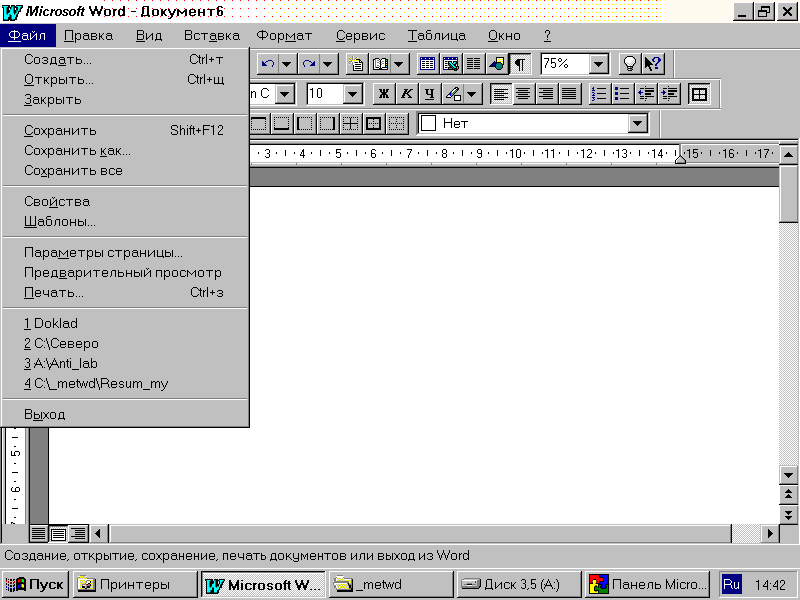
Task: Select 'Сохранить как...' from the File menu
Action: tap(77, 151)
